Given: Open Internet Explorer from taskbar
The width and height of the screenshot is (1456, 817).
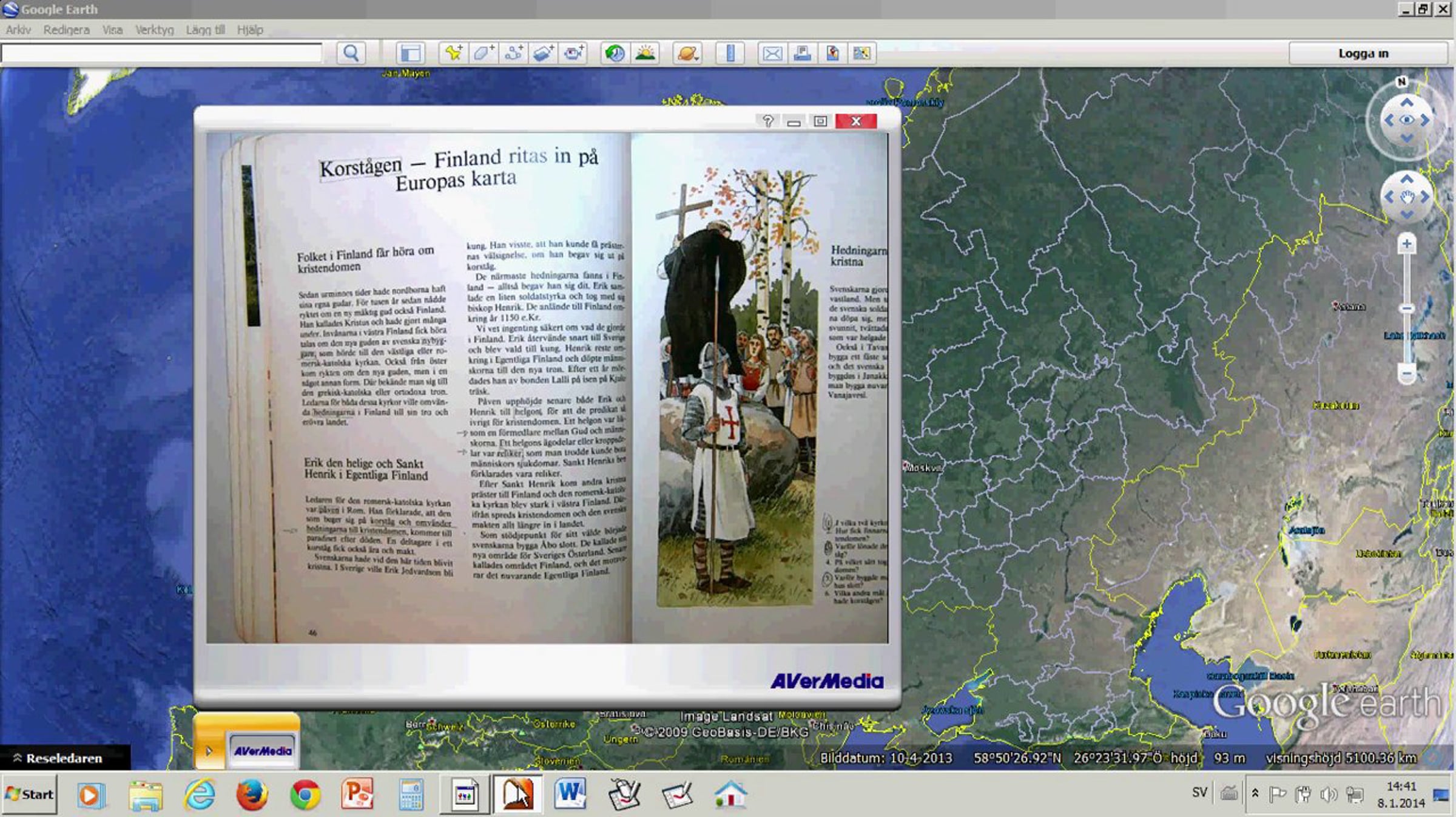Looking at the screenshot, I should coord(200,795).
